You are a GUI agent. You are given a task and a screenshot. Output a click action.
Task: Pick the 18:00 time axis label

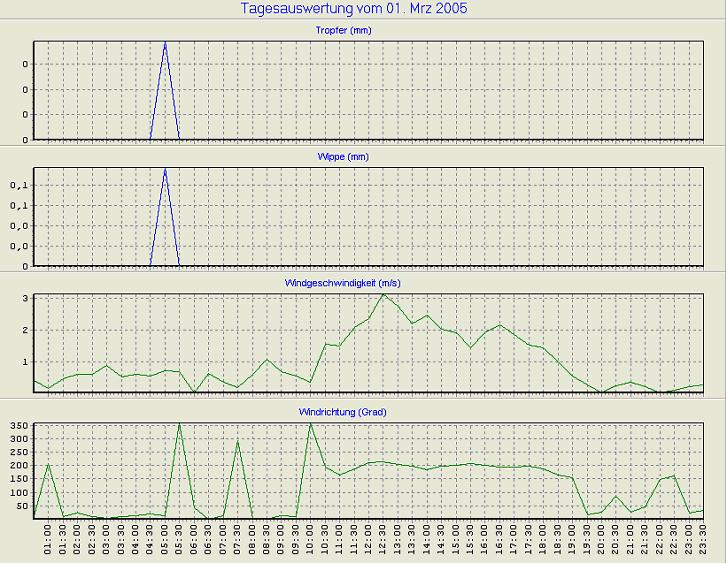(543, 541)
